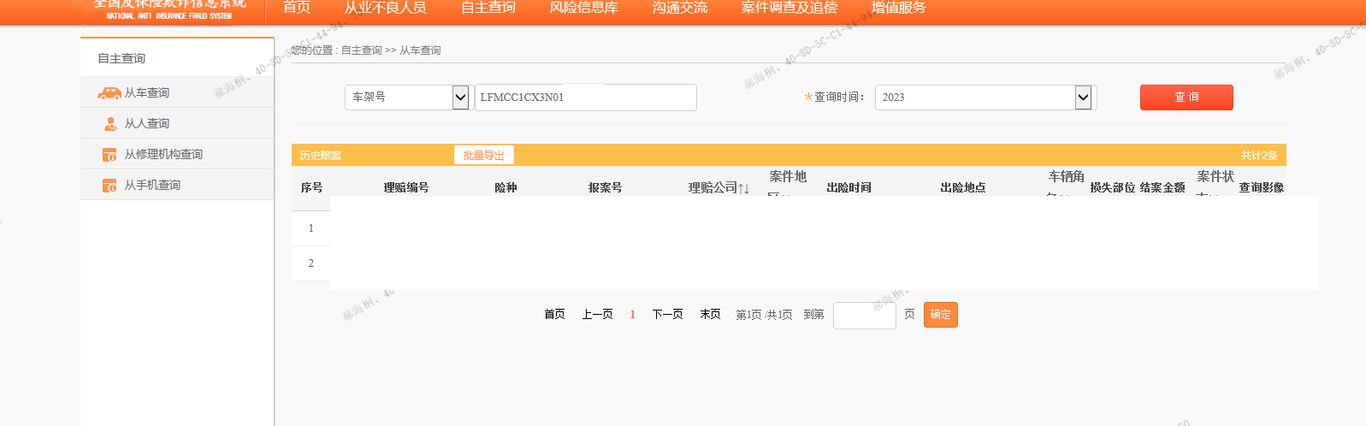Go to 下一页 in pagination

[x=667, y=314]
